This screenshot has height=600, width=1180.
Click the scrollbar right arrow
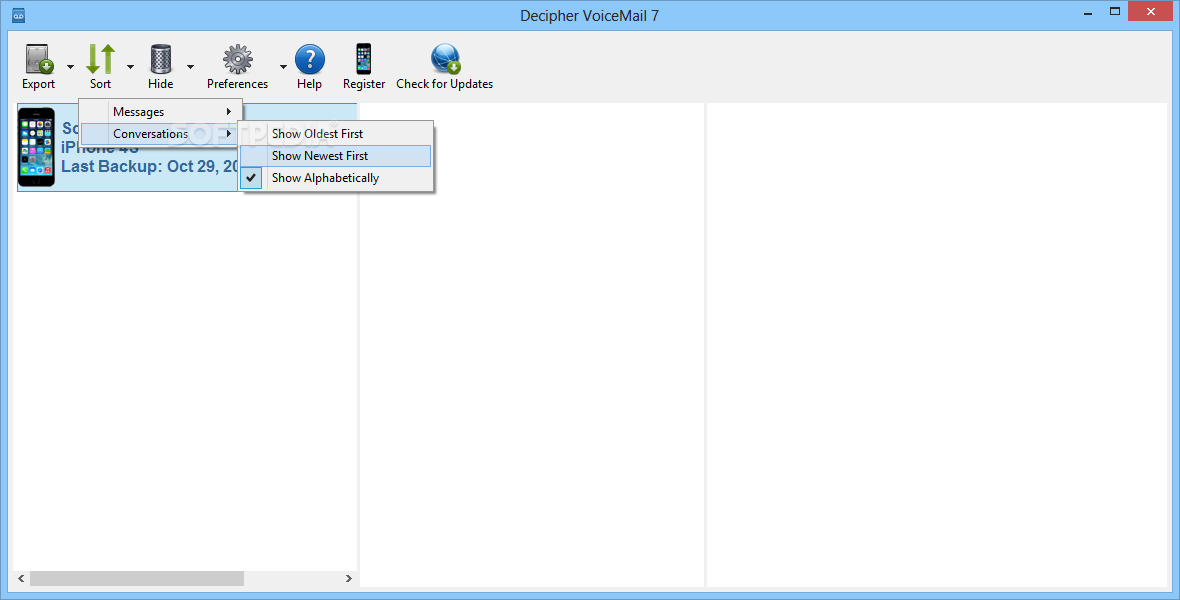pyautogui.click(x=348, y=578)
